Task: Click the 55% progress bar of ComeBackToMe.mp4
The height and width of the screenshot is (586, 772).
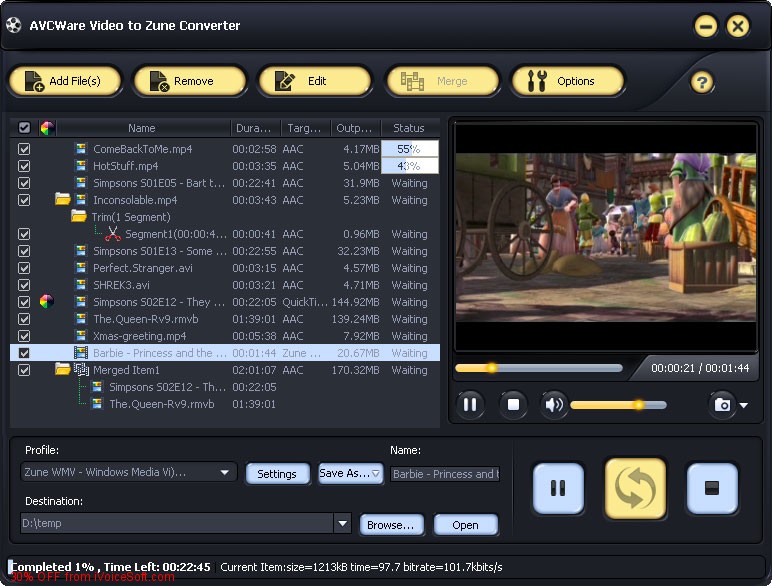Action: coord(410,149)
